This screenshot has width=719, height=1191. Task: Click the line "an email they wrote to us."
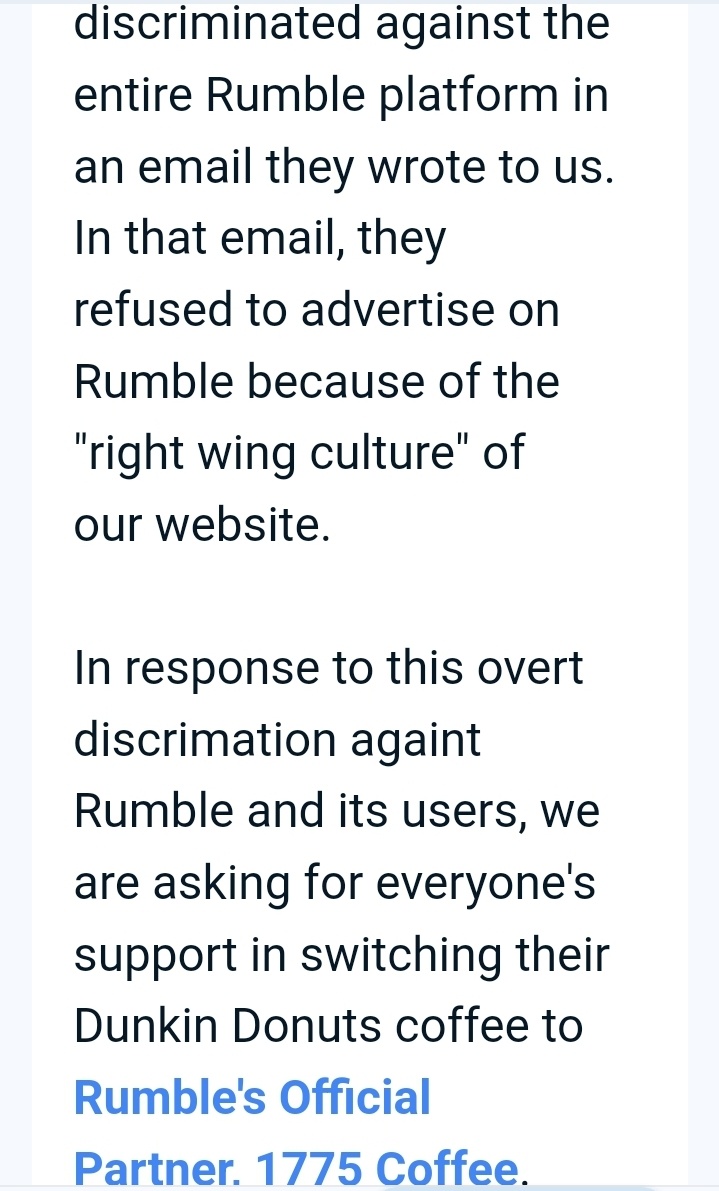[x=343, y=168]
